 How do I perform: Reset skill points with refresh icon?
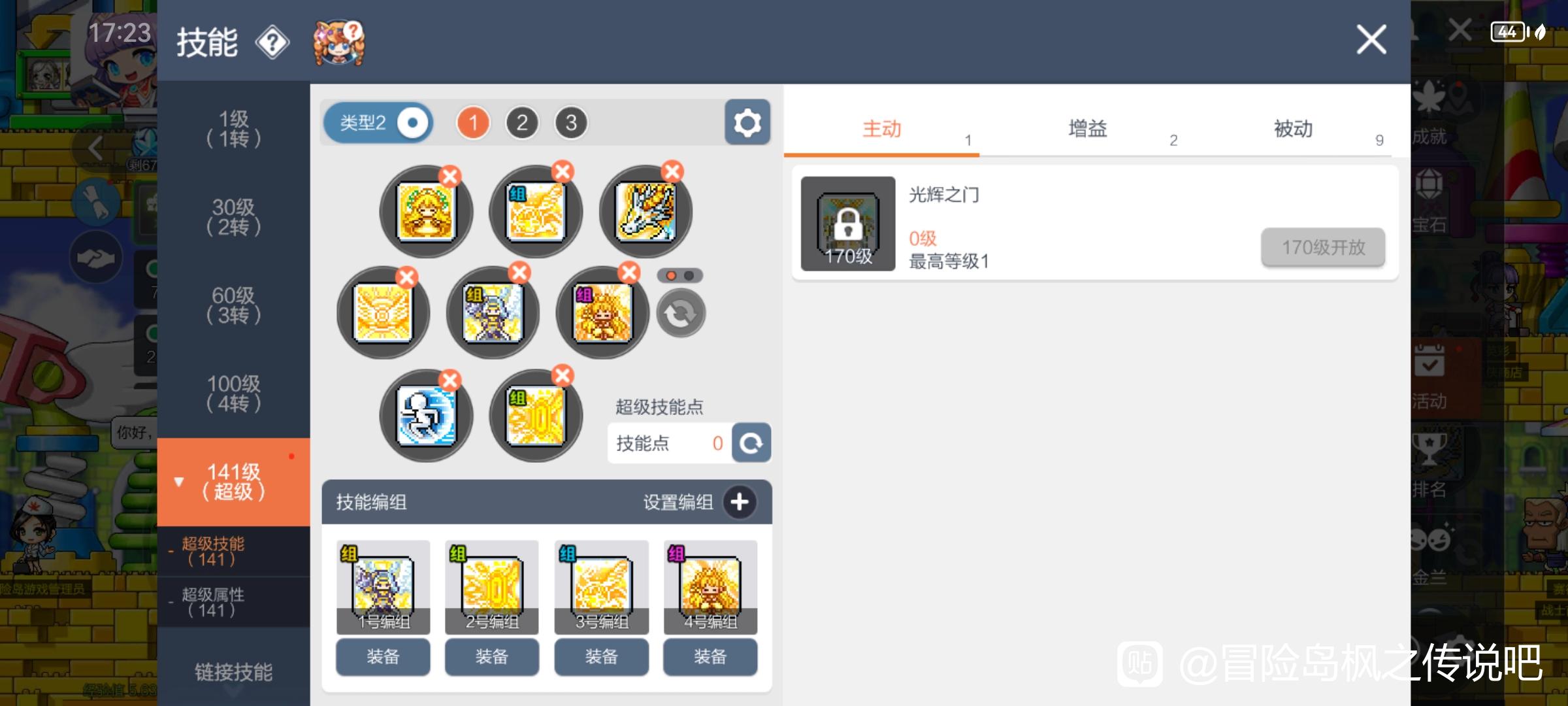tap(751, 443)
